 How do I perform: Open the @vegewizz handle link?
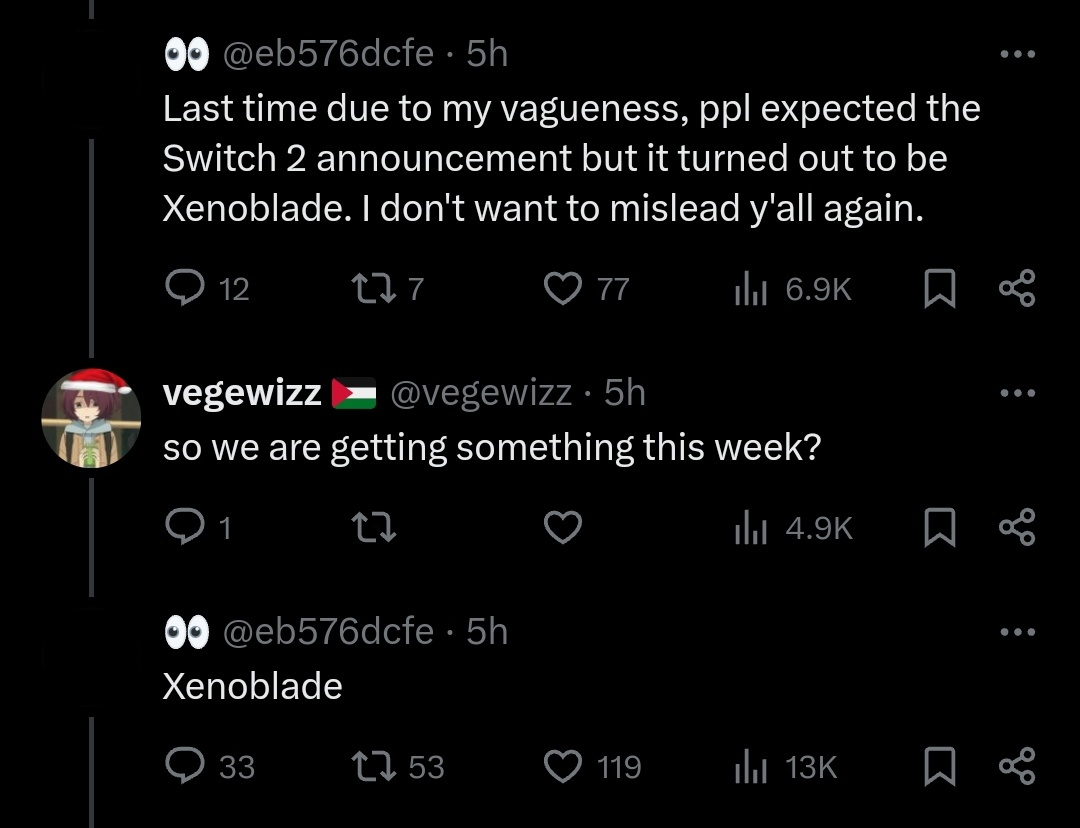pyautogui.click(x=481, y=393)
